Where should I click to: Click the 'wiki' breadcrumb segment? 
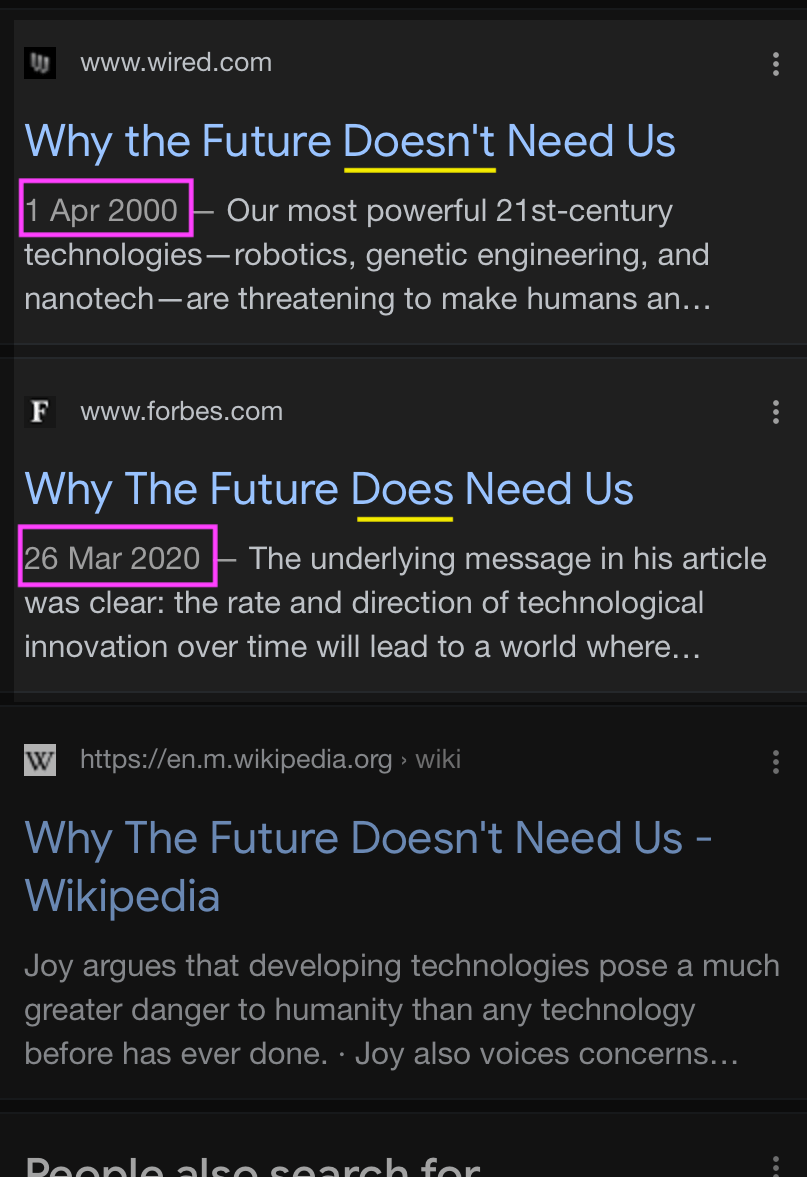coord(438,760)
